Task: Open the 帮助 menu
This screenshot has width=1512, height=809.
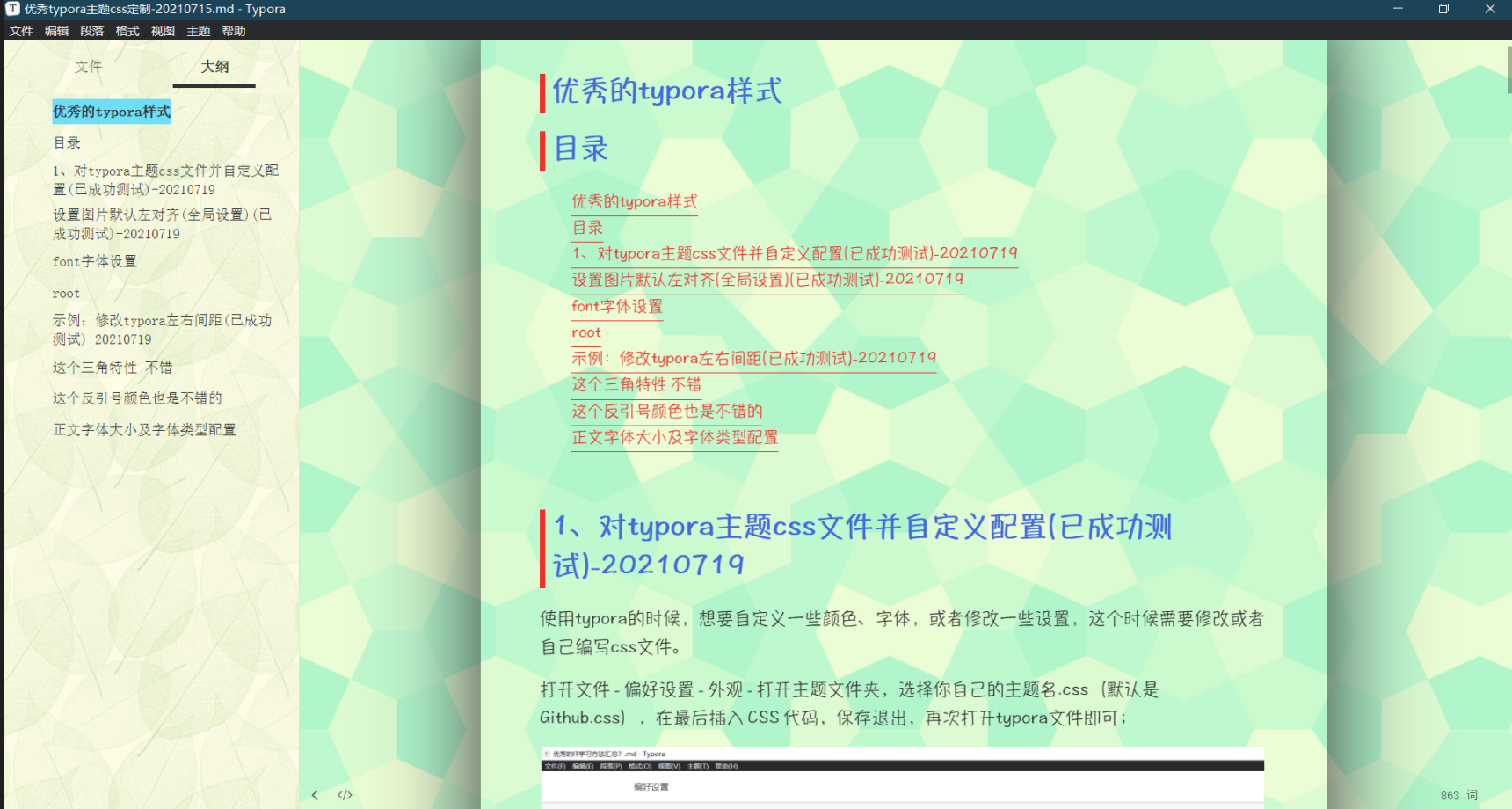Action: coord(234,31)
